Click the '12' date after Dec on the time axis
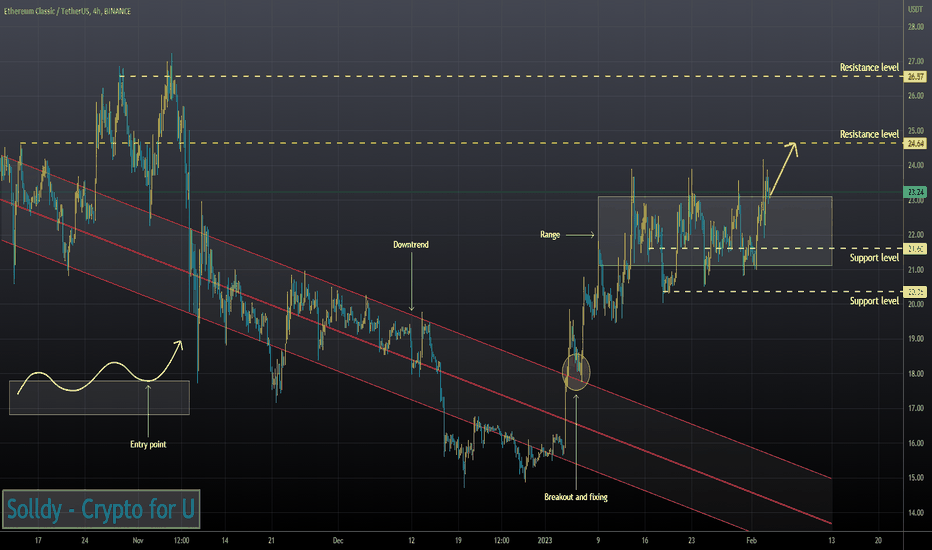The height and width of the screenshot is (550, 932). (x=411, y=540)
